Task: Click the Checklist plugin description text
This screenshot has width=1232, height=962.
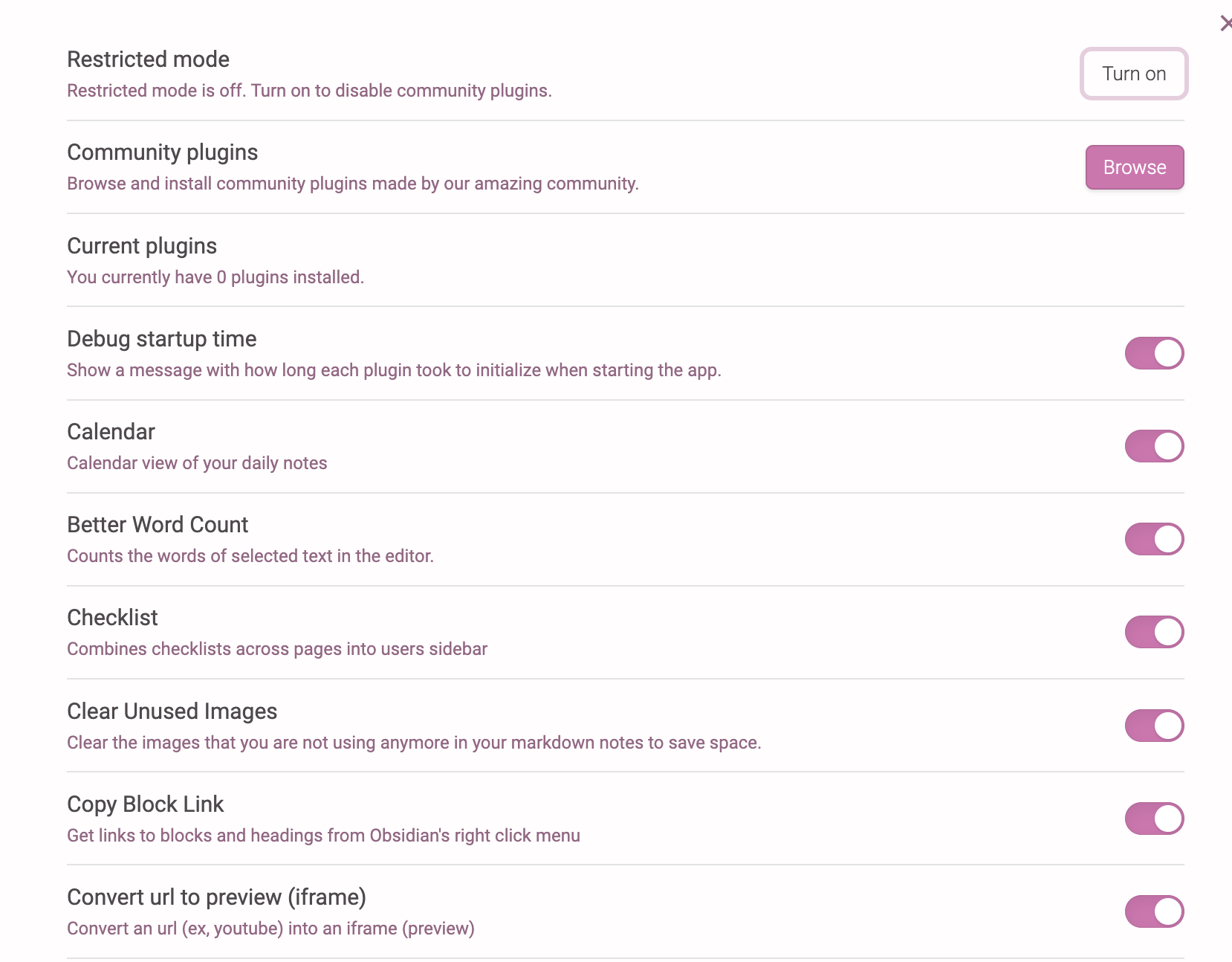Action: [x=277, y=649]
